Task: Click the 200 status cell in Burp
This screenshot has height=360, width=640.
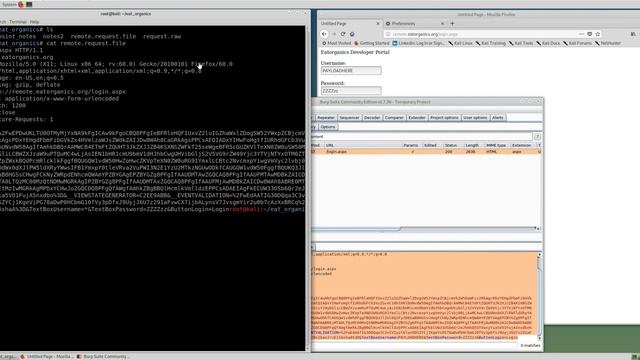Action: (x=449, y=152)
